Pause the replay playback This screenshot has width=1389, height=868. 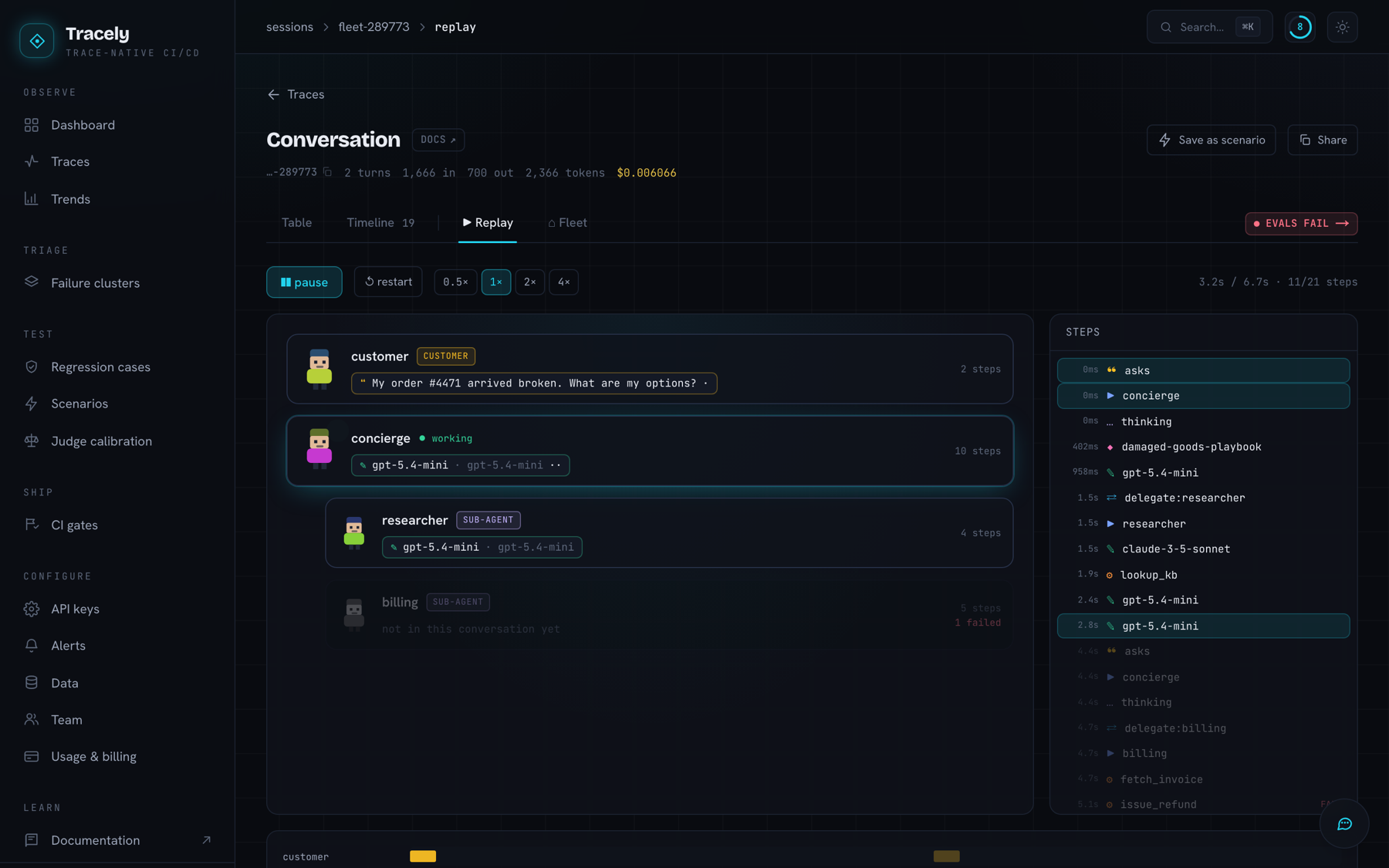[x=304, y=282]
